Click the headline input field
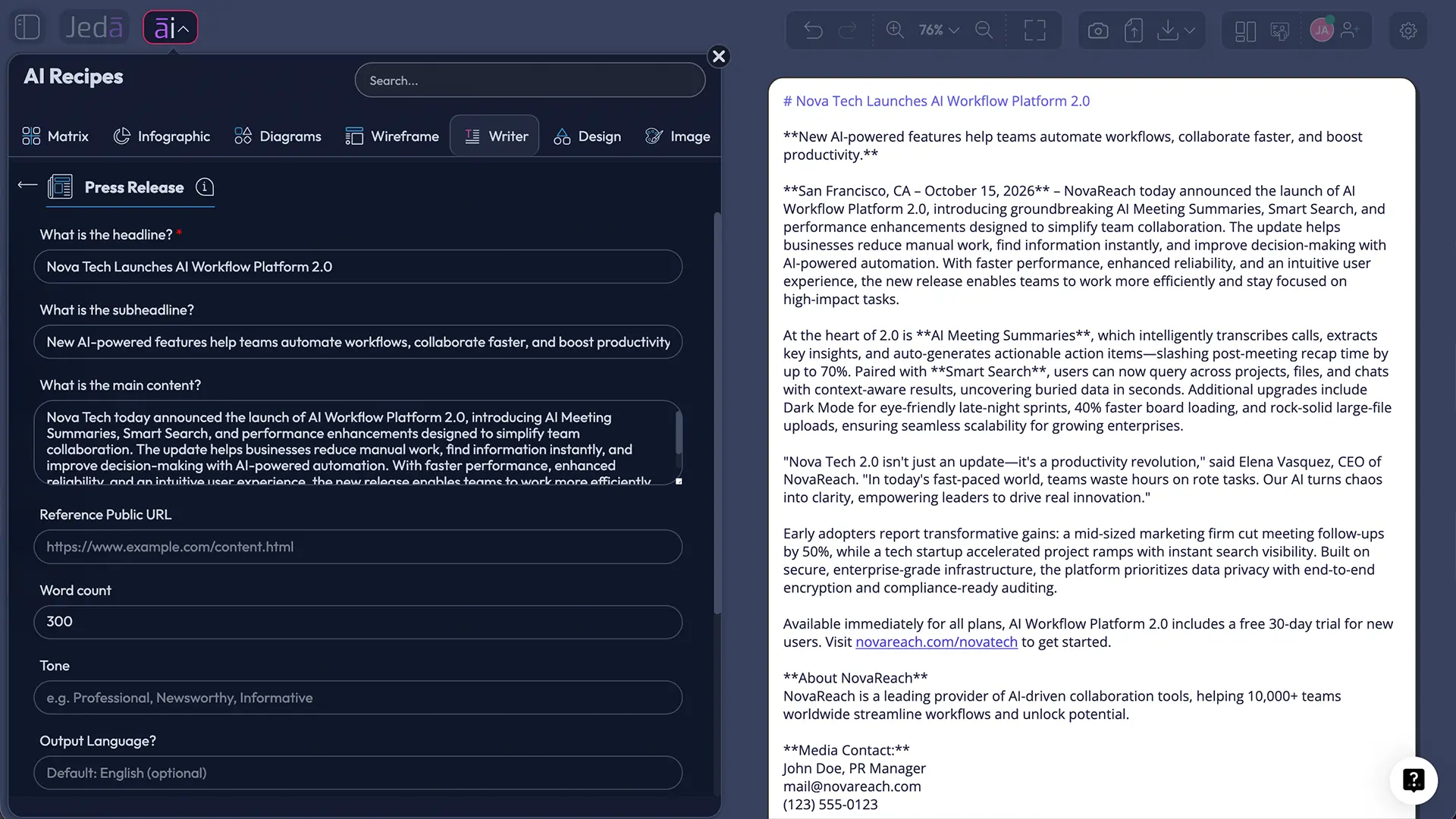The image size is (1456, 819). pyautogui.click(x=358, y=267)
